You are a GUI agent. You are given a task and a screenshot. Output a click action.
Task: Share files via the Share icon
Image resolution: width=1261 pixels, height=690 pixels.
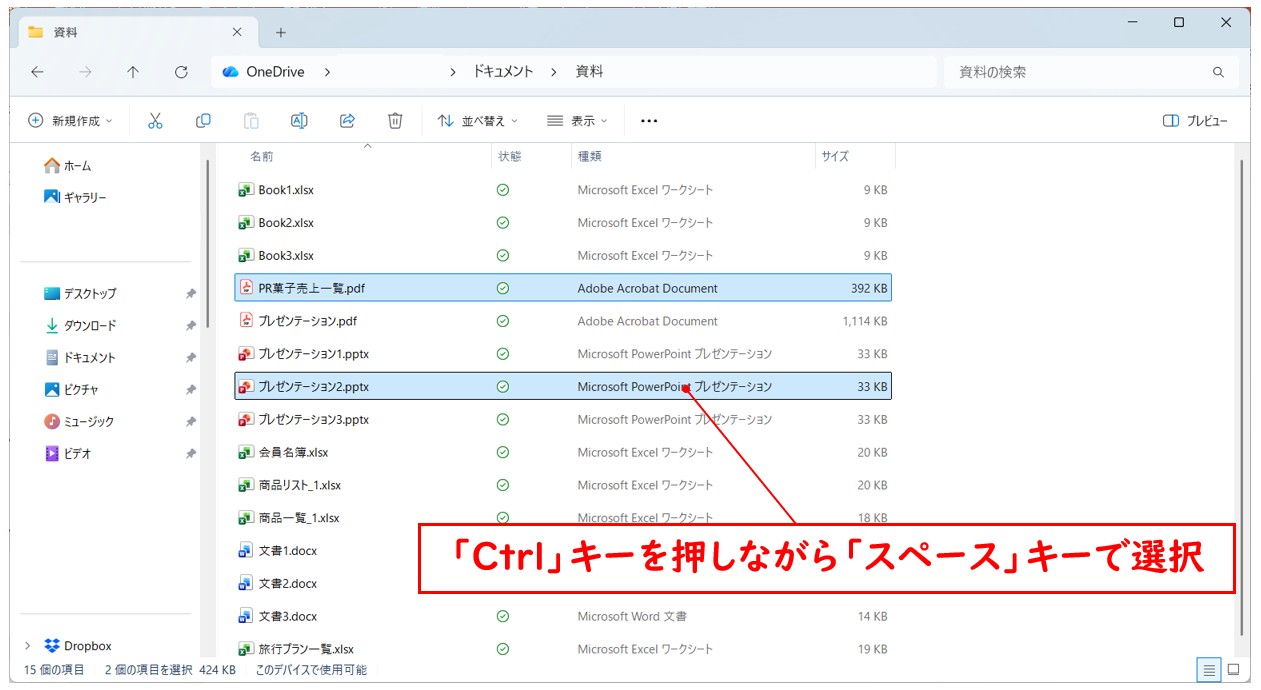(x=347, y=120)
